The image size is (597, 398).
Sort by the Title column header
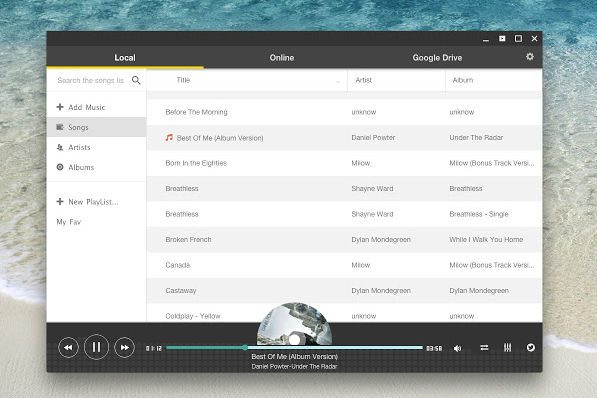point(247,80)
